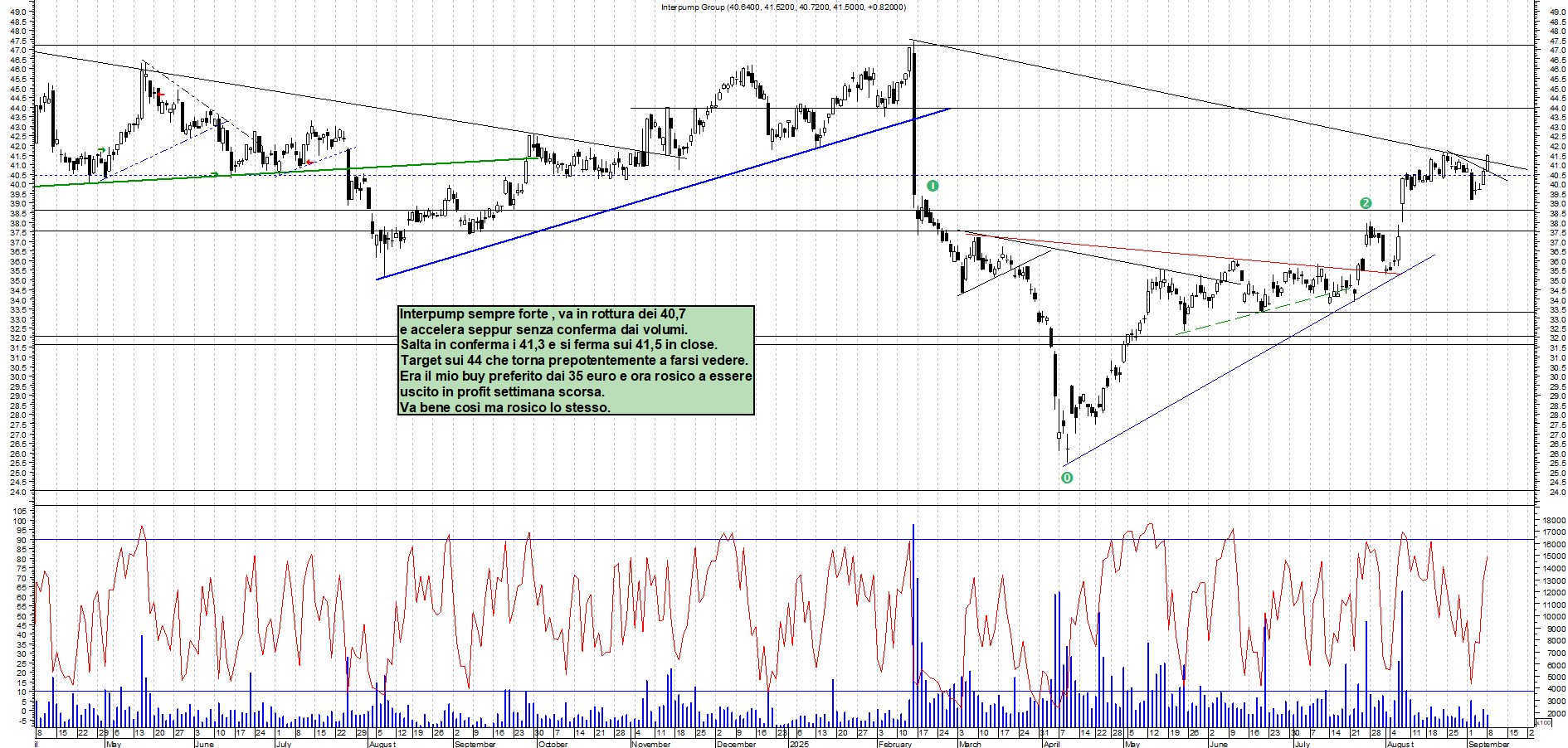This screenshot has width=1568, height=748.
Task: Click the x100 volume multiplier label
Action: point(1544,722)
